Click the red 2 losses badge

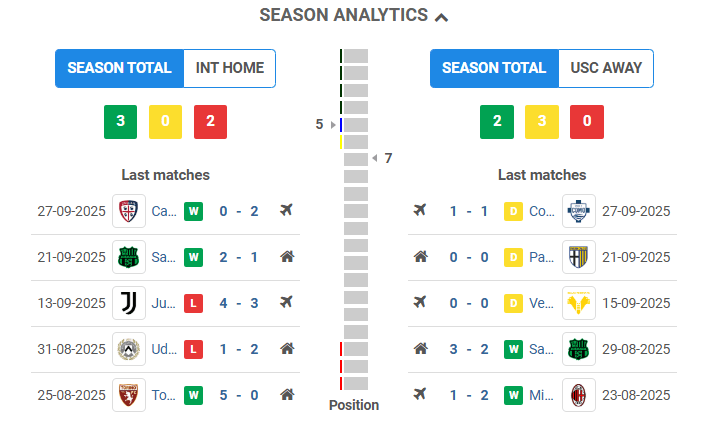click(210, 122)
